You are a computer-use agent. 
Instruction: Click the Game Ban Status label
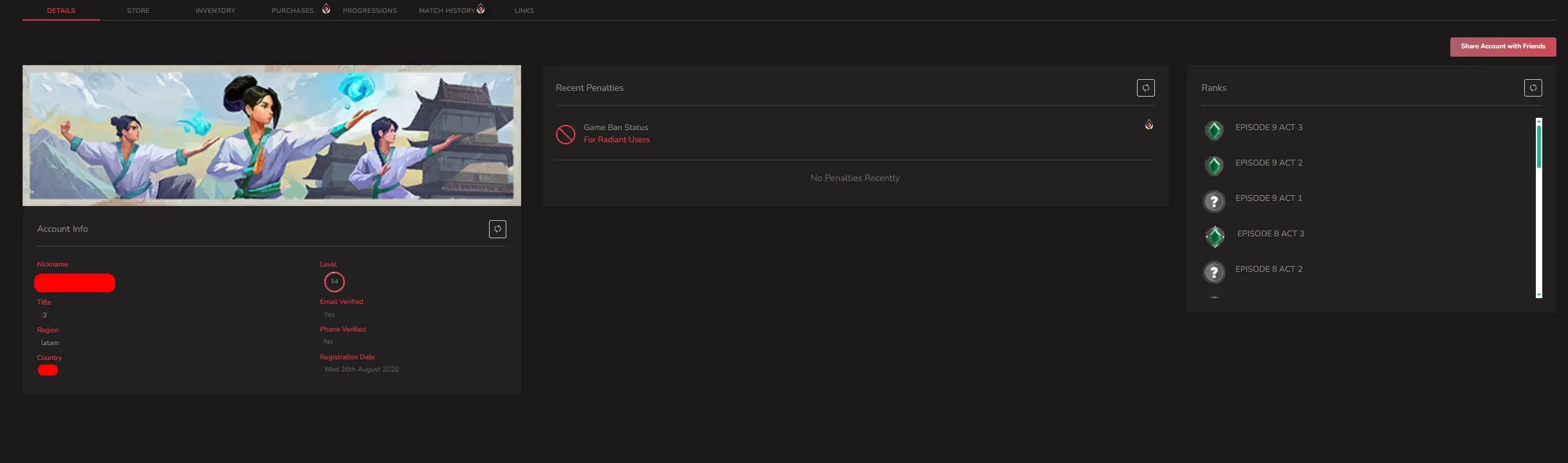tap(616, 128)
